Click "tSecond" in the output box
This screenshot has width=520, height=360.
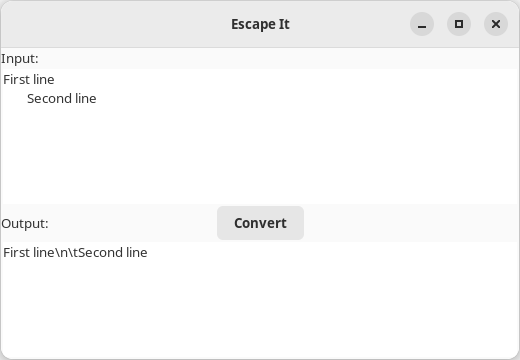98,253
